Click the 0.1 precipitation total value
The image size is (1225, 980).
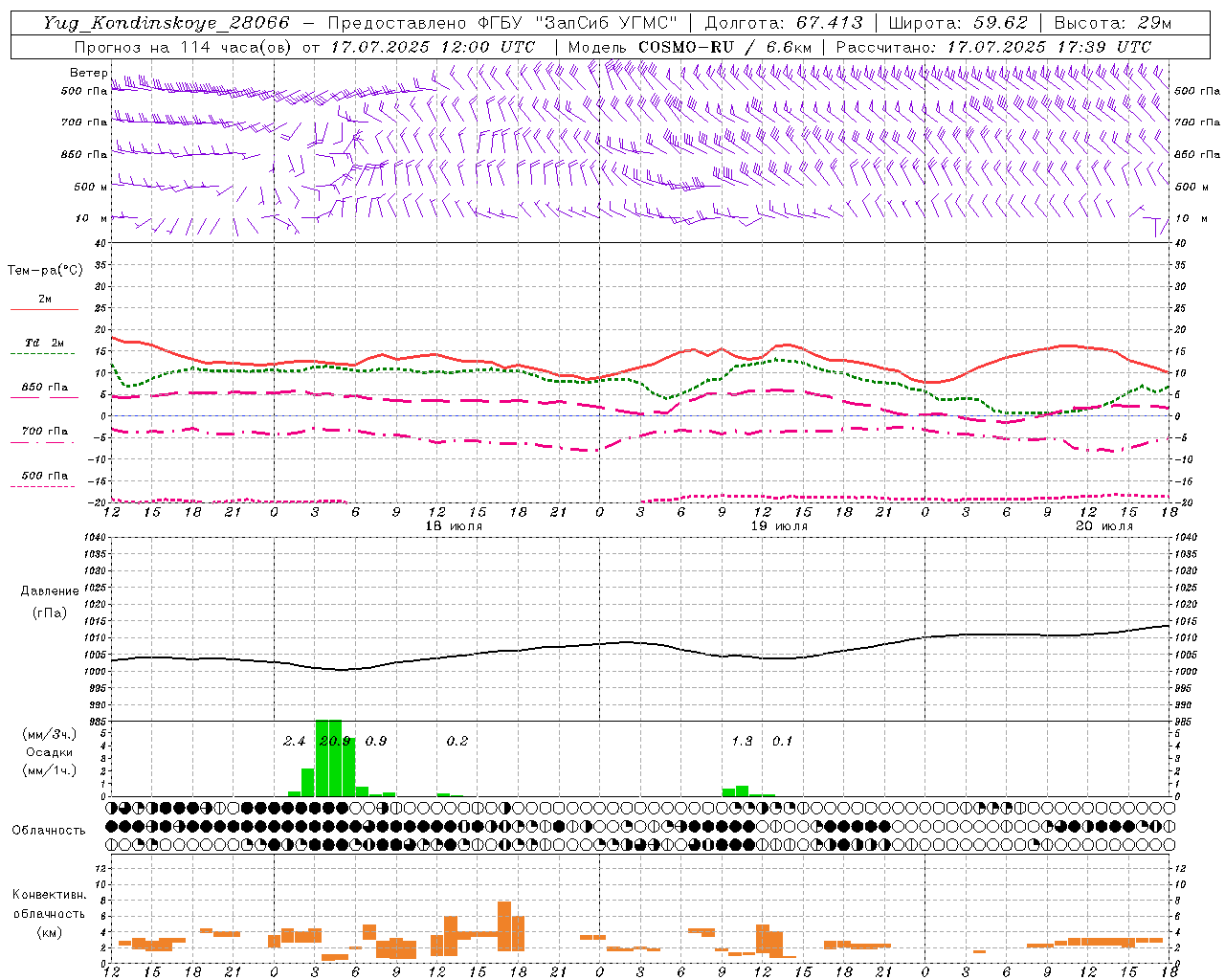click(783, 741)
